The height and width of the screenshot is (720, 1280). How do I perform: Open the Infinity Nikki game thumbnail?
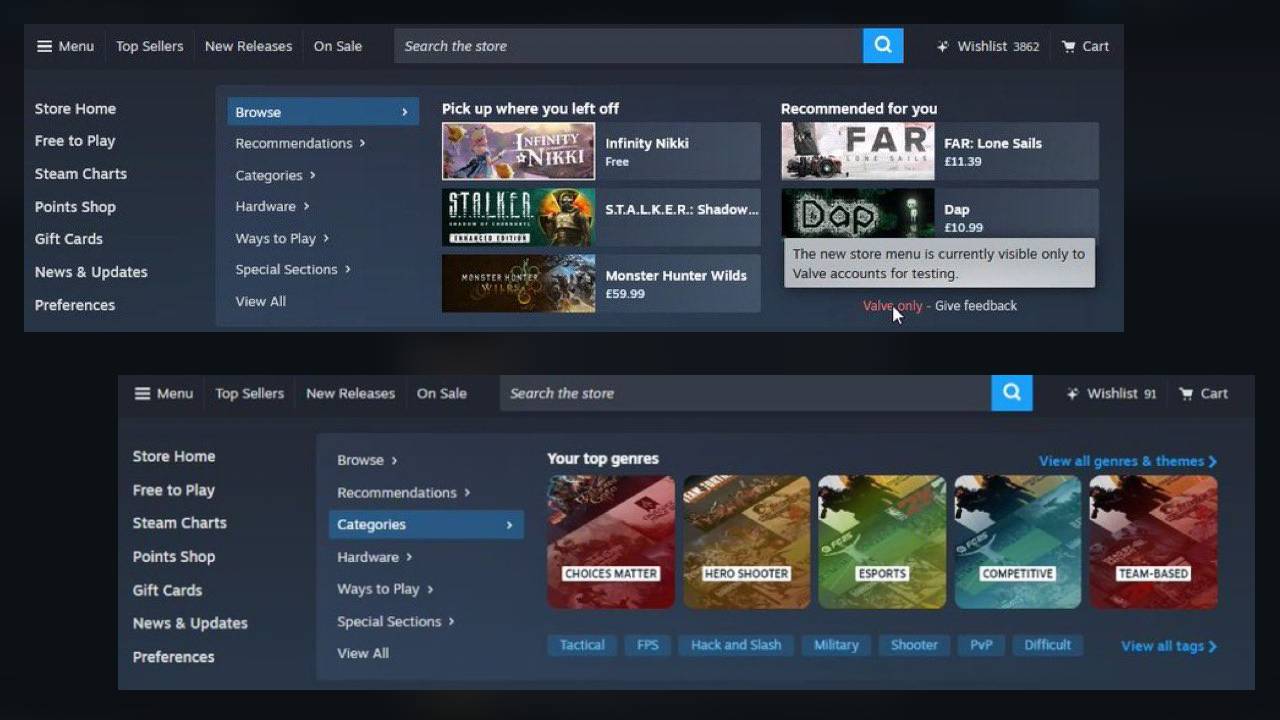click(x=518, y=151)
